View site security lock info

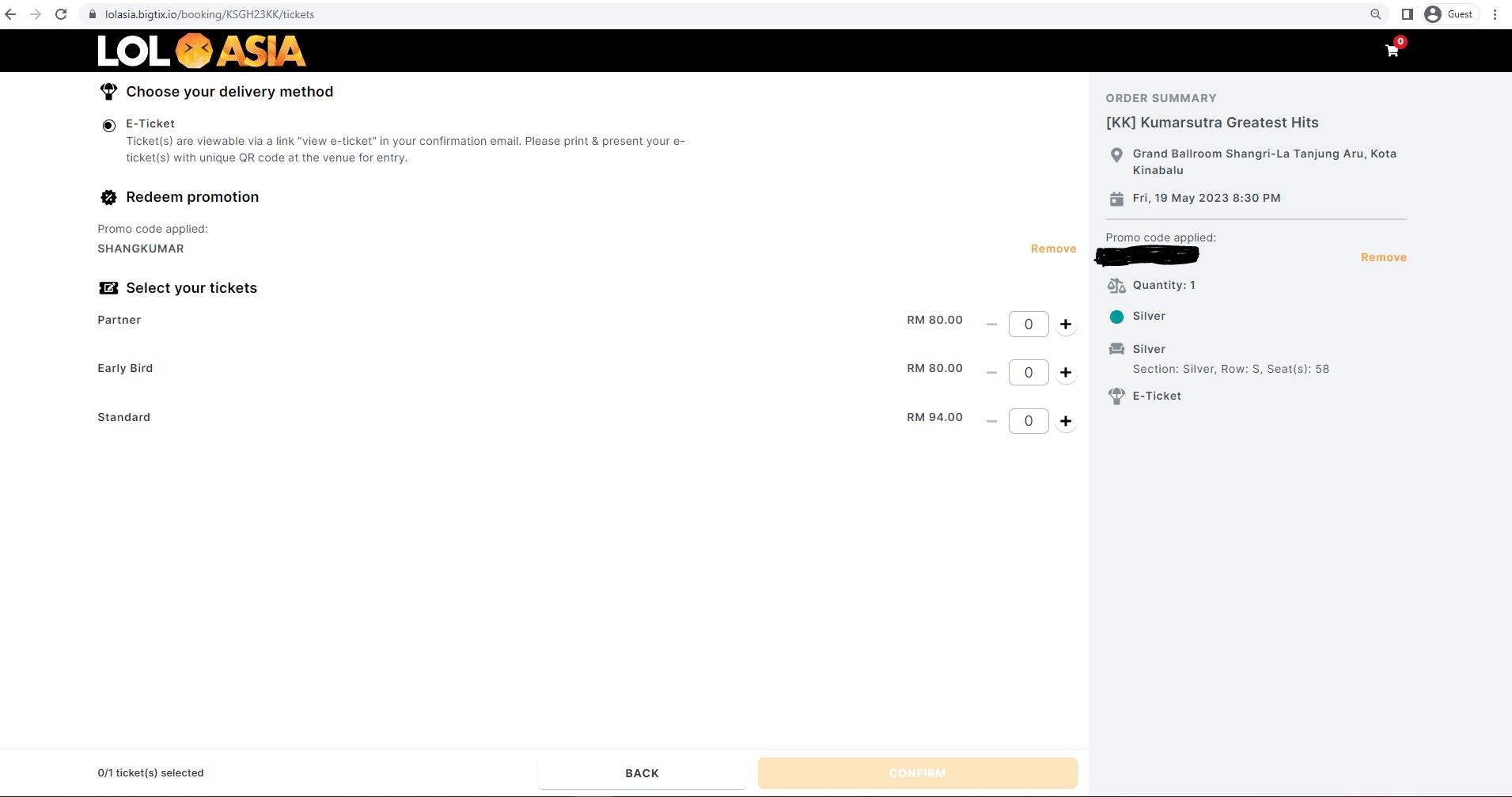93,14
